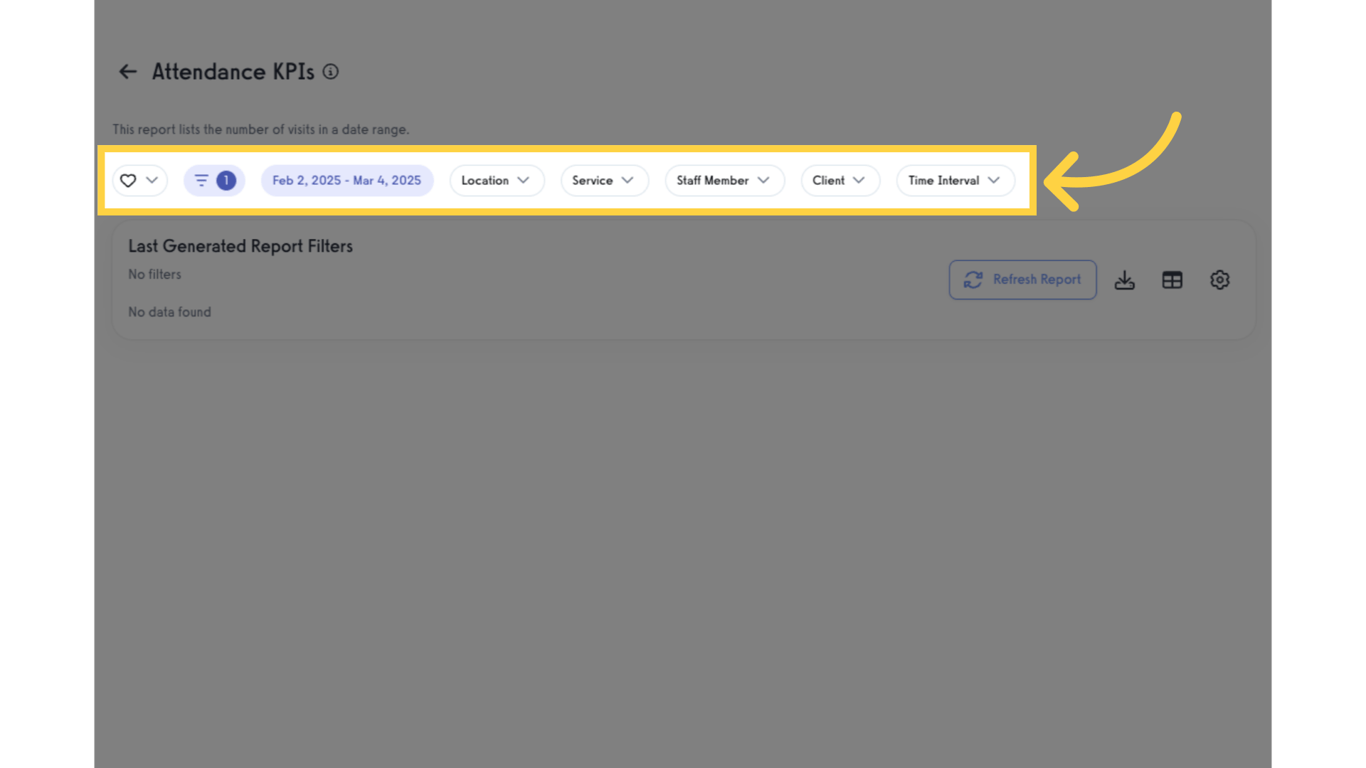This screenshot has width=1366, height=768.
Task: Navigate back using the left arrow icon
Action: [x=127, y=71]
